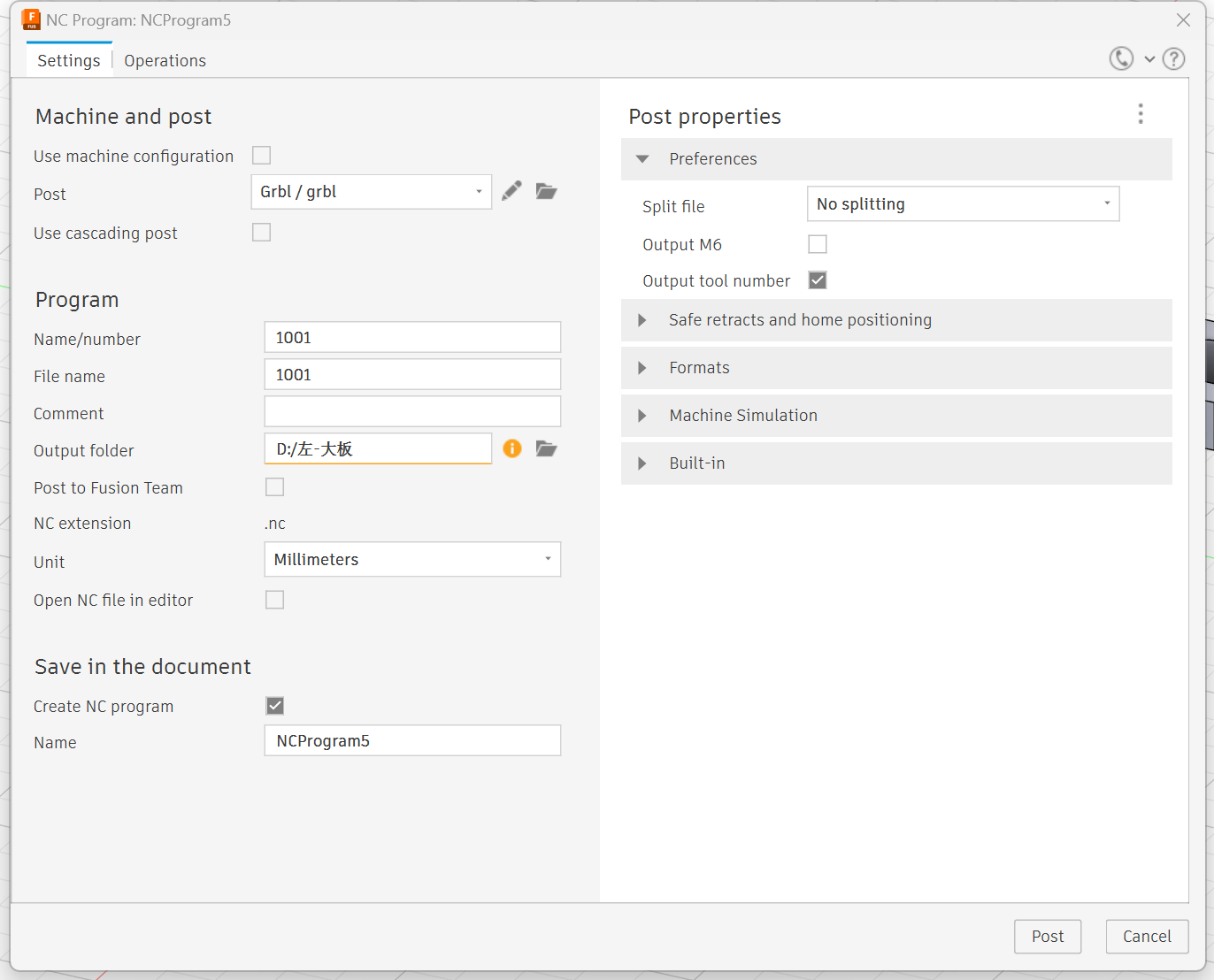Screen dimensions: 1214x980
Task: Click the Fusion app icon in title bar
Action: coord(31,19)
